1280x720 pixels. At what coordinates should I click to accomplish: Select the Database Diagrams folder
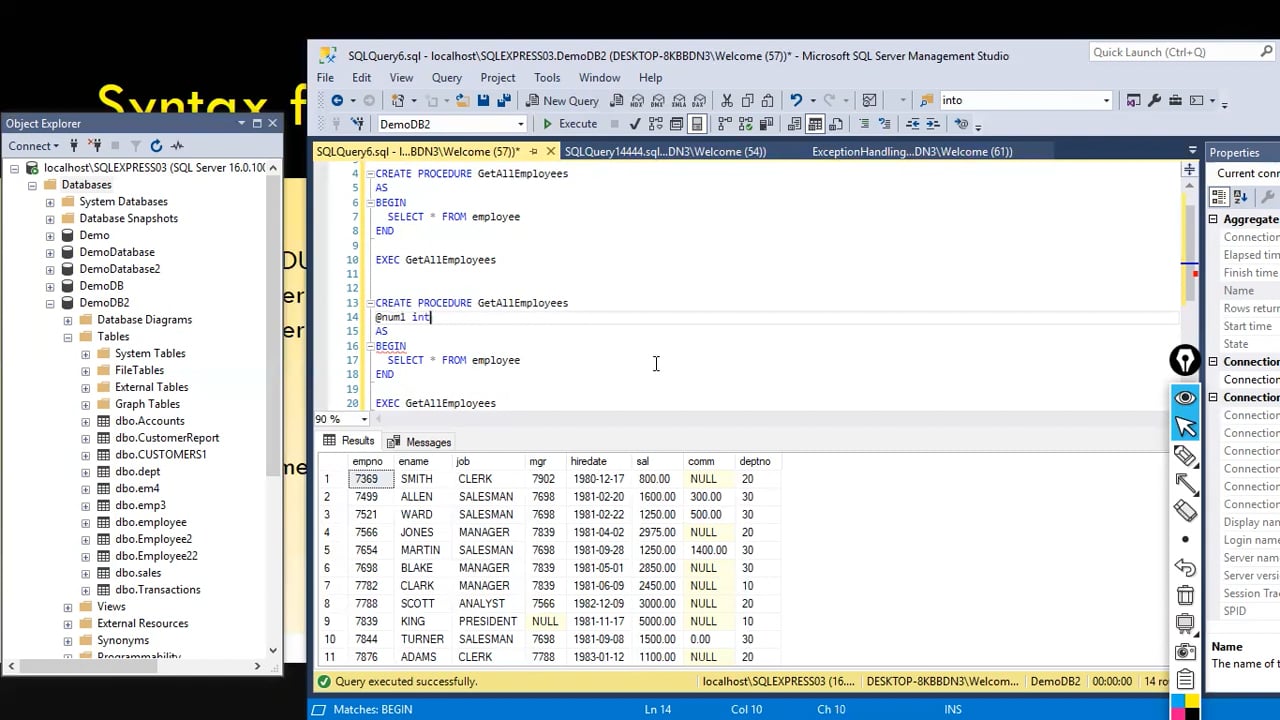tap(144, 320)
